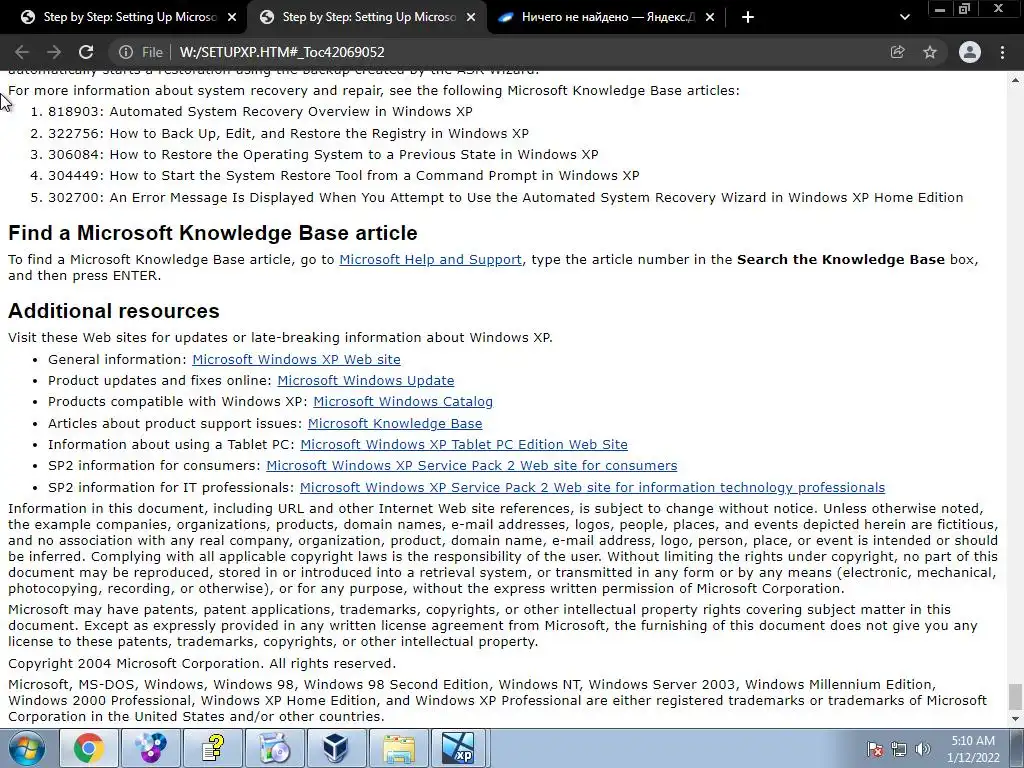Click the File info icon in address bar
The height and width of the screenshot is (768, 1024).
125,52
